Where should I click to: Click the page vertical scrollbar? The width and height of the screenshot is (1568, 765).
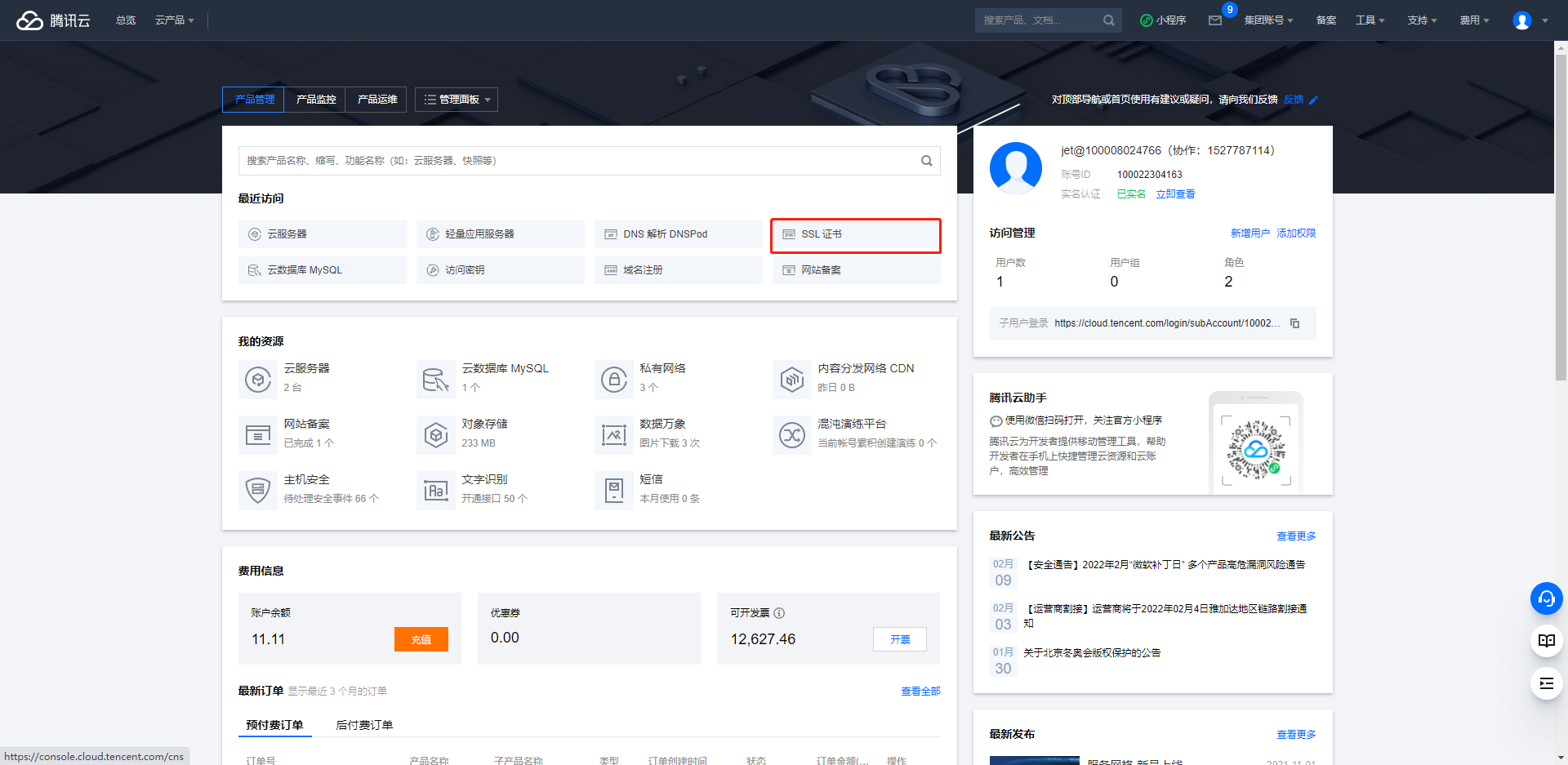(1561, 216)
